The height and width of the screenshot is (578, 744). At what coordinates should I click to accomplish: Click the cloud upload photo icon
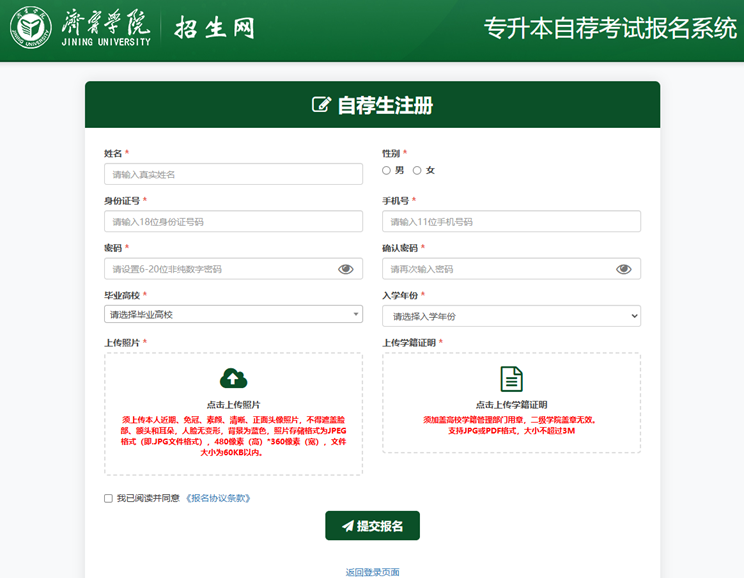pos(233,378)
